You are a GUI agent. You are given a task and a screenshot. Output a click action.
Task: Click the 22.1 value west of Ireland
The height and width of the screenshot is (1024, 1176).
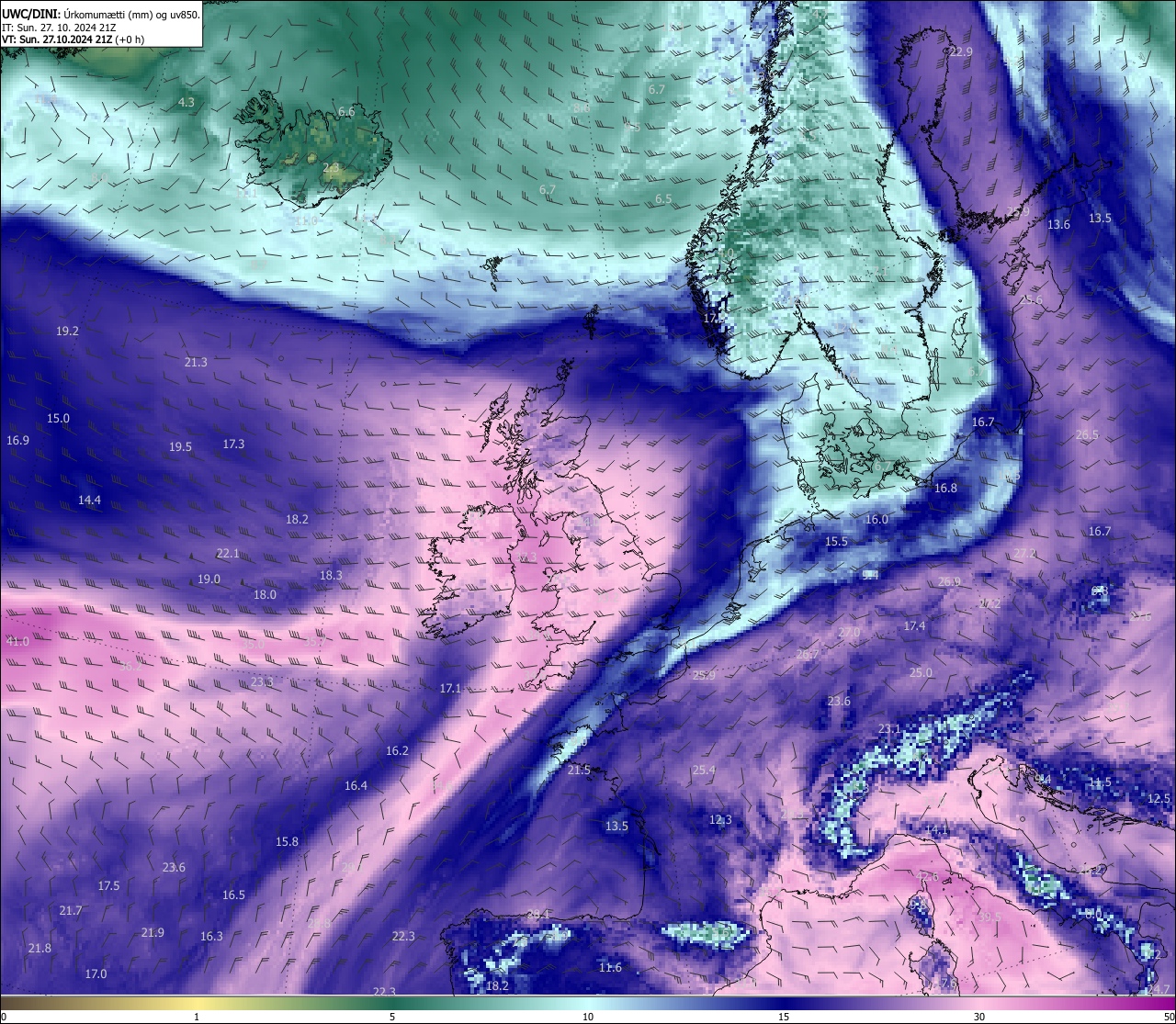(228, 553)
